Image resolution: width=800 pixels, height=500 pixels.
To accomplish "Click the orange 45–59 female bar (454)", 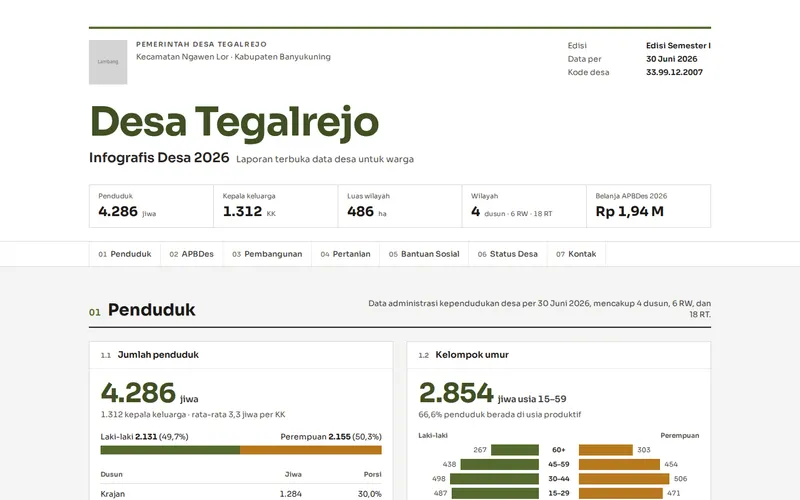I will click(x=619, y=464).
